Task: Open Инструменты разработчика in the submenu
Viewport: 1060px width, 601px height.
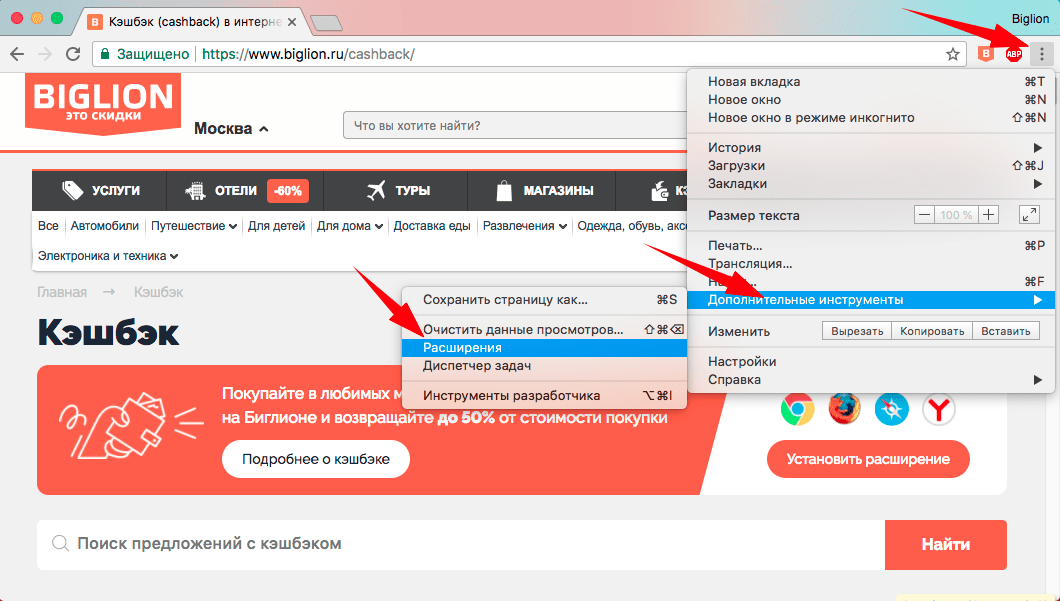Action: (544, 395)
